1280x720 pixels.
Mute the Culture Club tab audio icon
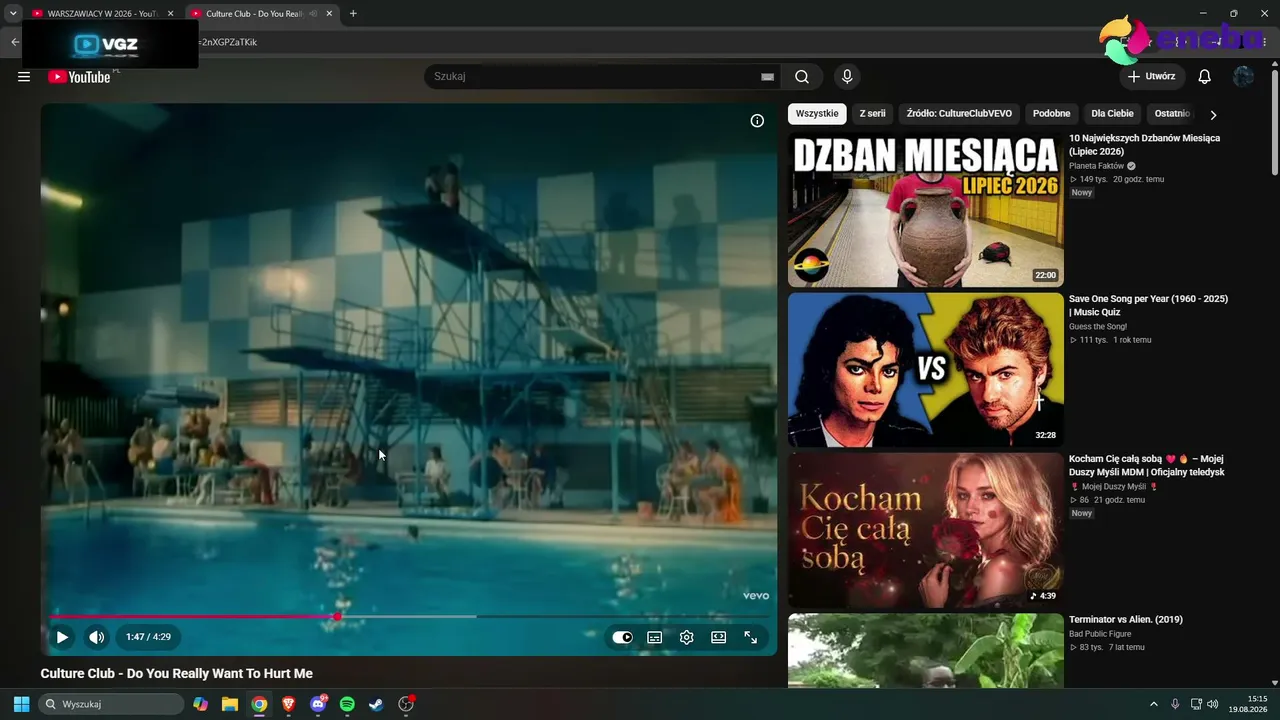[x=313, y=14]
